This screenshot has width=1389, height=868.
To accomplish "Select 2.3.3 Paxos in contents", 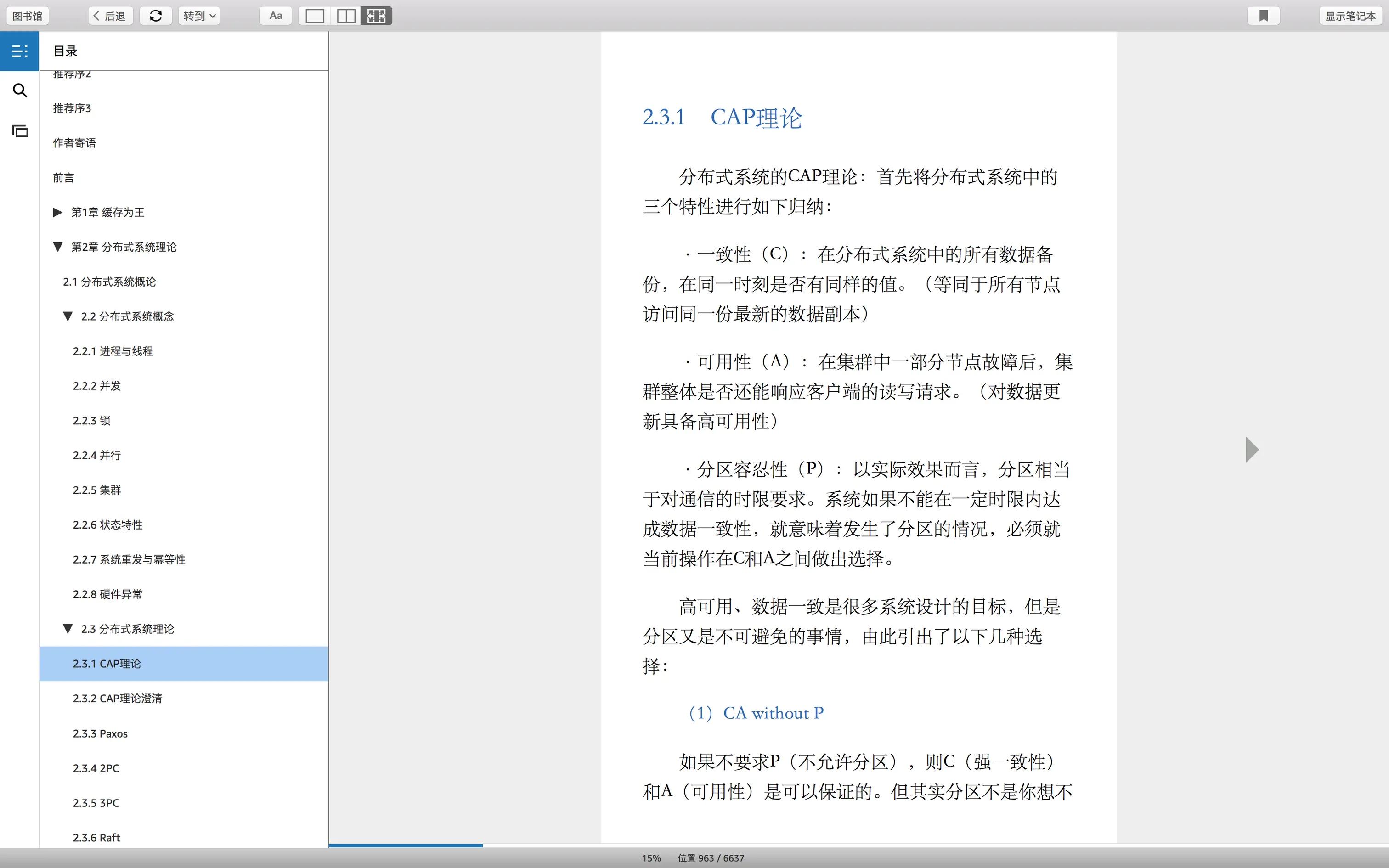I will point(101,734).
